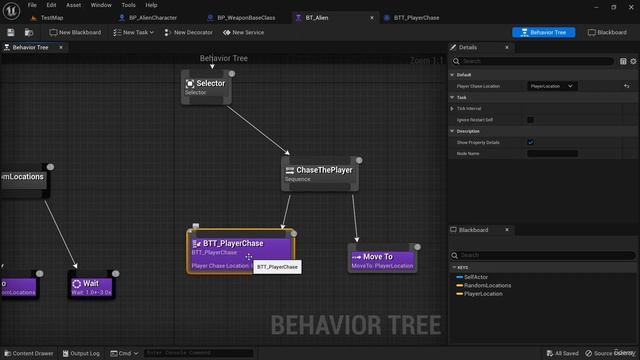Open the Content Drawer
Image resolution: width=640 pixels, height=360 pixels.
point(29,353)
